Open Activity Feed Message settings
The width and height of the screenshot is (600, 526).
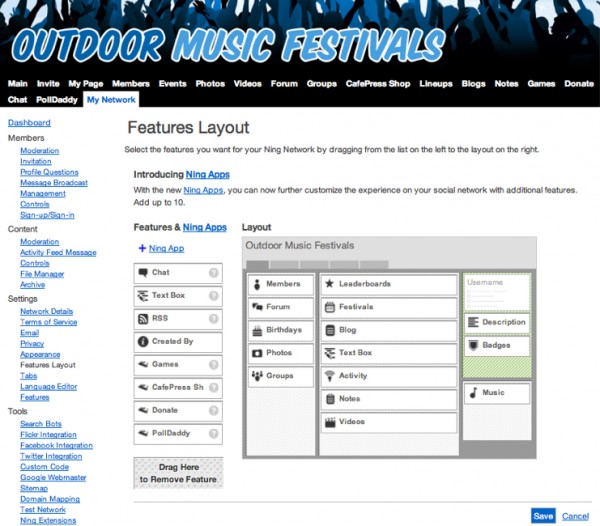(58, 252)
